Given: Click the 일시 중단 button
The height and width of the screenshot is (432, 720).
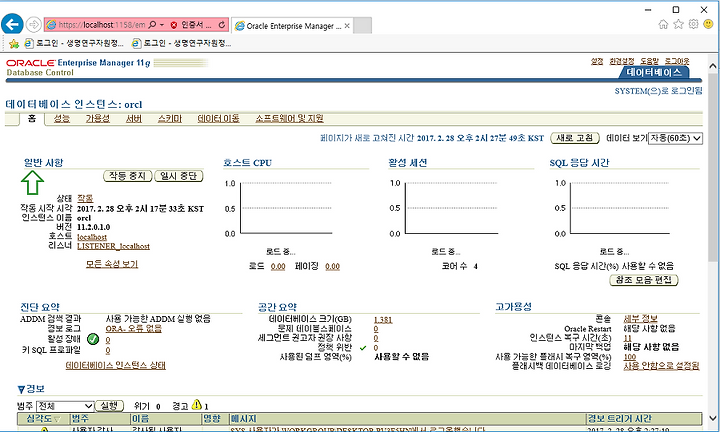Looking at the screenshot, I should tap(179, 176).
